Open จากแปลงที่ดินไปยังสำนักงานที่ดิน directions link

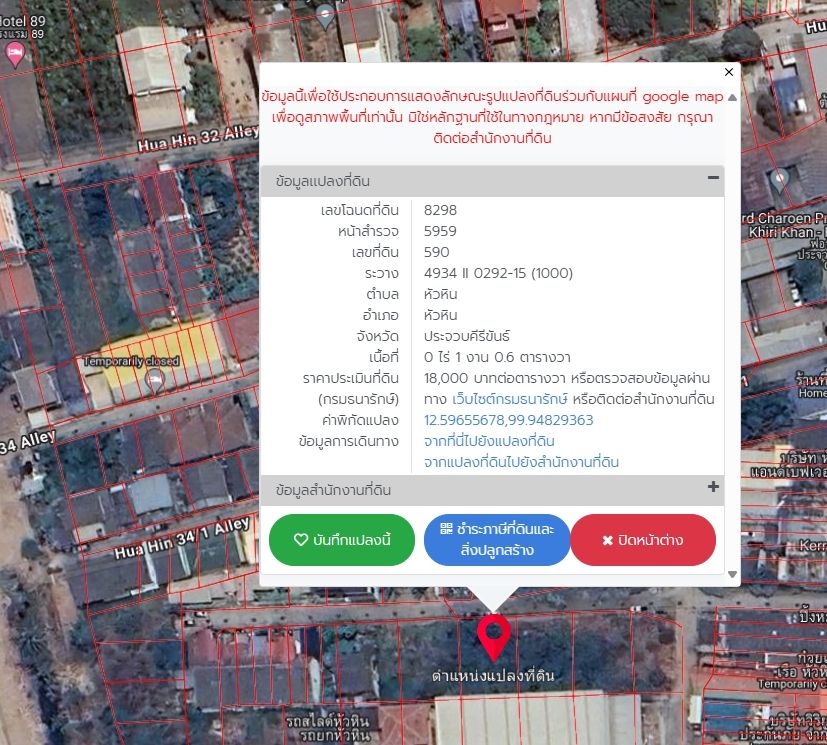[521, 462]
